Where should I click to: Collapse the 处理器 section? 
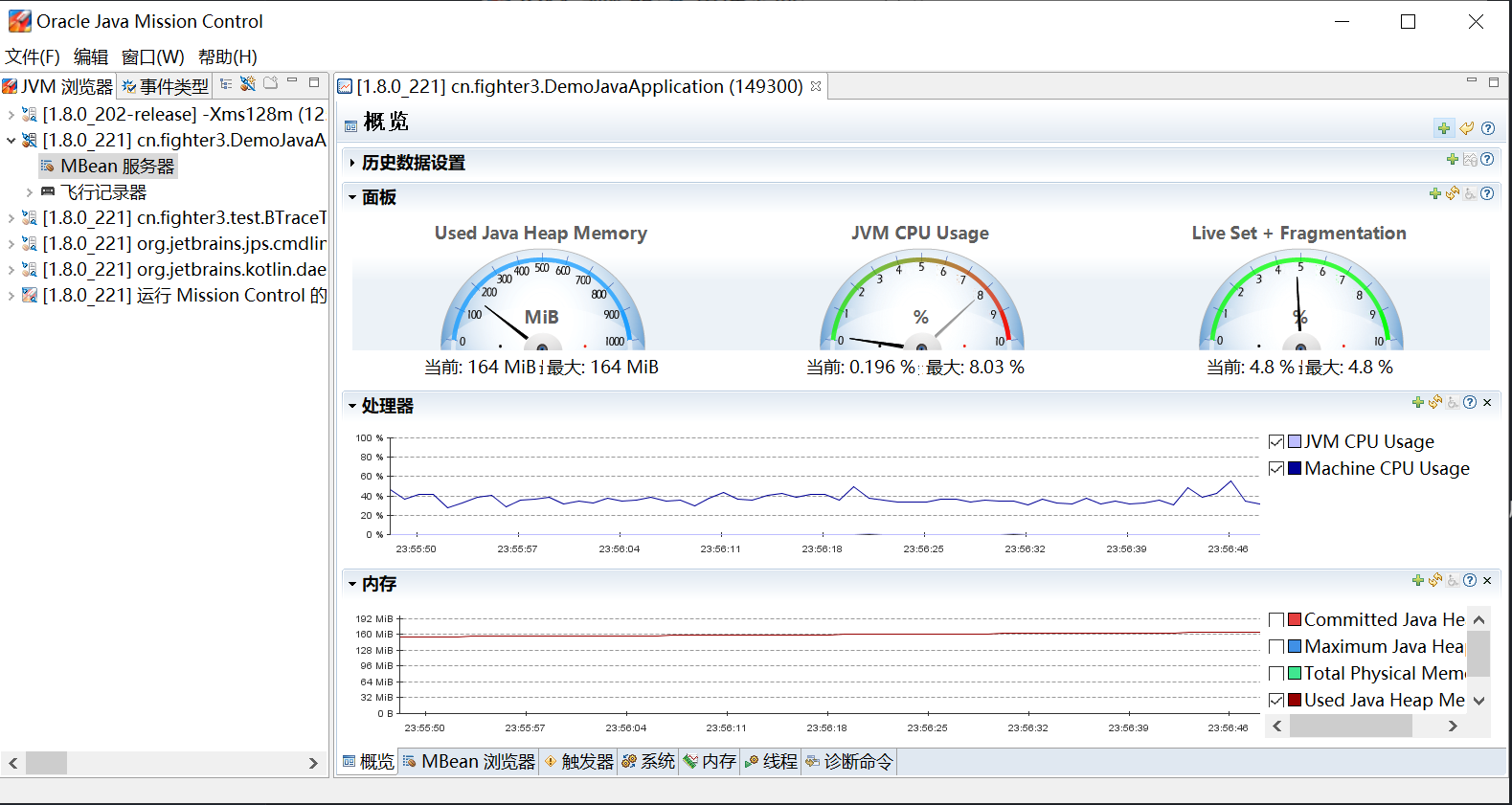point(352,406)
